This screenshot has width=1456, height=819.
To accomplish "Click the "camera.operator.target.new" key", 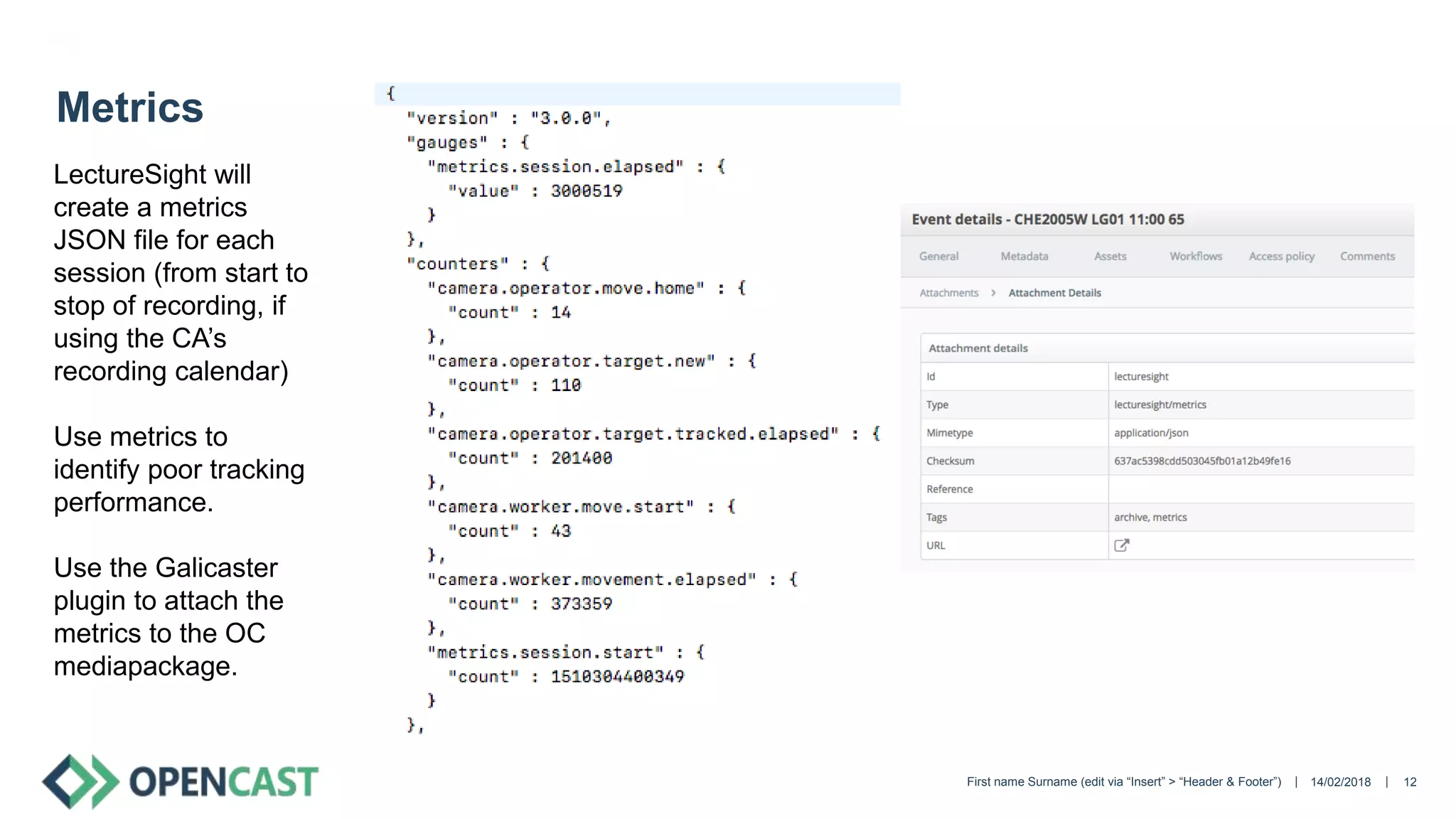I will tap(570, 362).
